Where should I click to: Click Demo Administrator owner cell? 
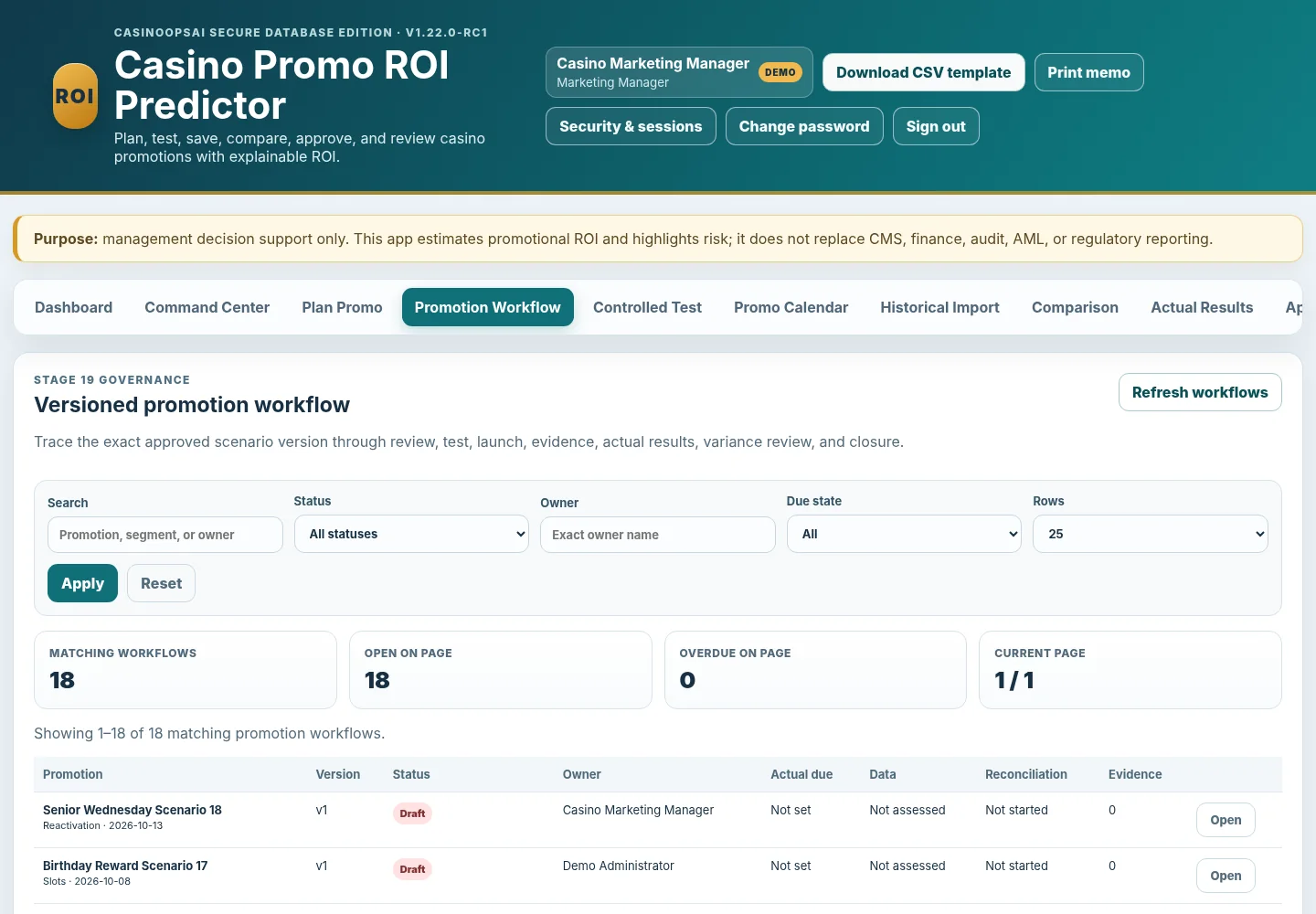(x=619, y=866)
